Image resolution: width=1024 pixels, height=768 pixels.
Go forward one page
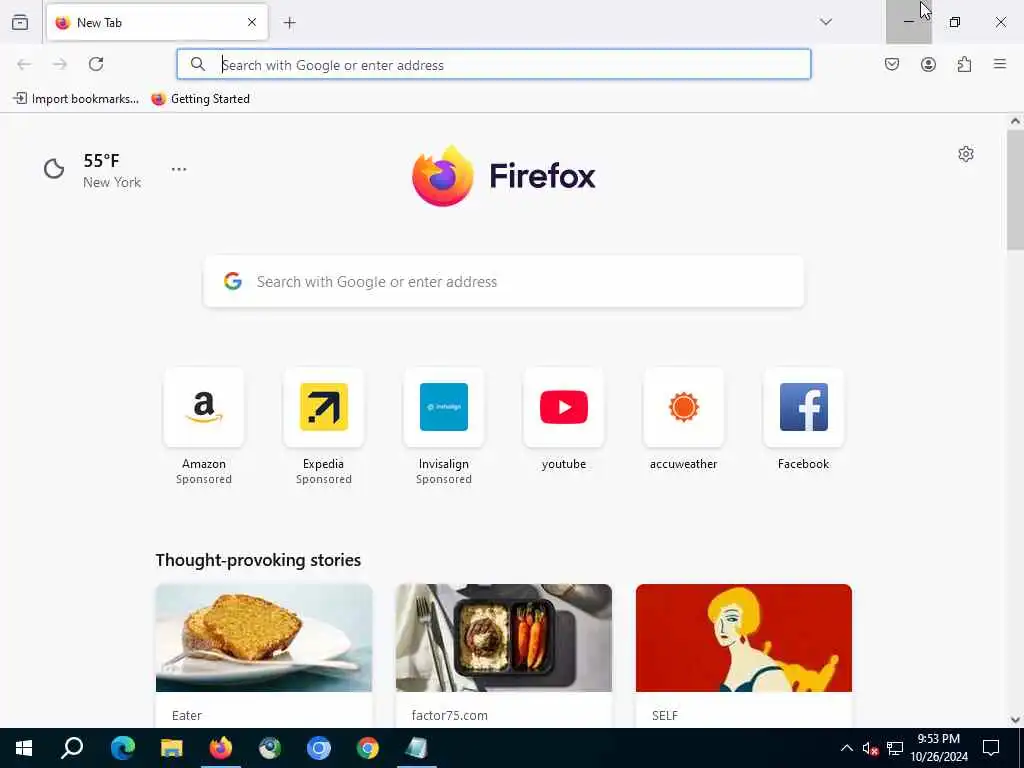[60, 64]
